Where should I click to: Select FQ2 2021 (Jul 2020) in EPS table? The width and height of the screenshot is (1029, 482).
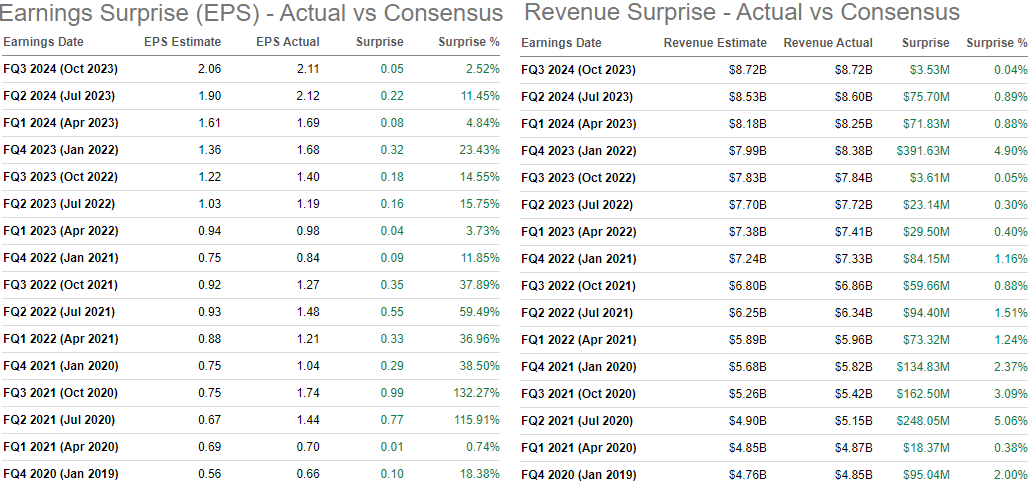59,420
